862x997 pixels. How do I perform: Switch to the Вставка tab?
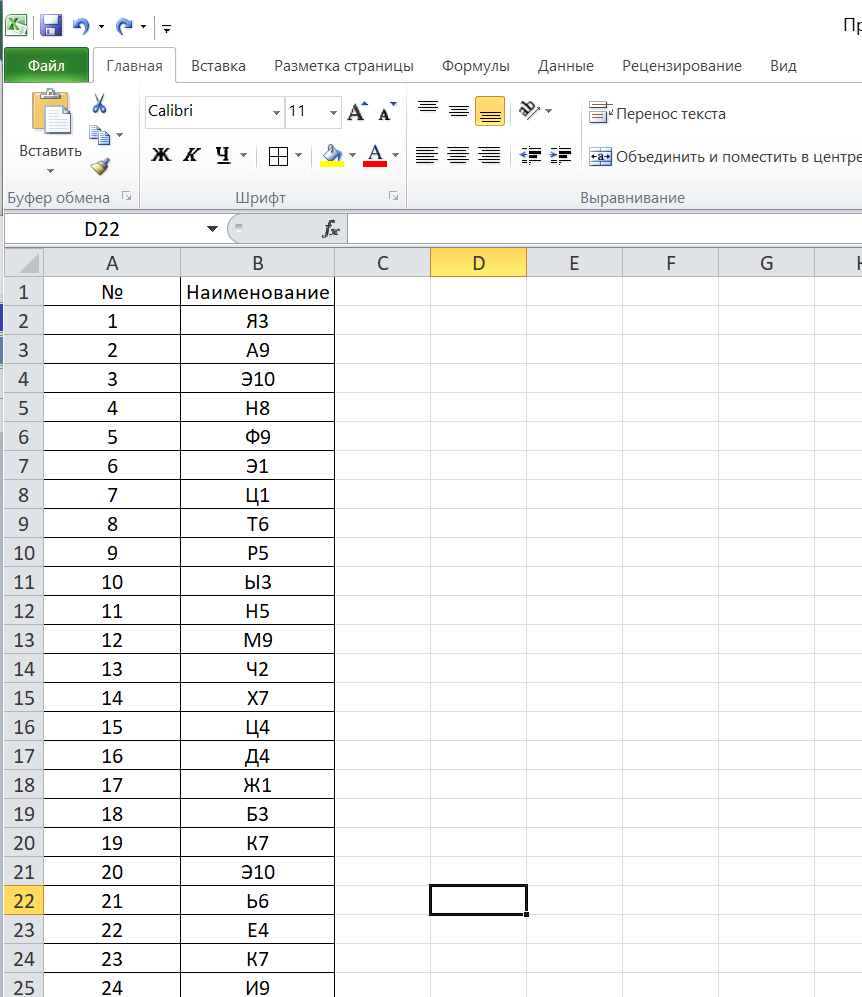pos(218,65)
